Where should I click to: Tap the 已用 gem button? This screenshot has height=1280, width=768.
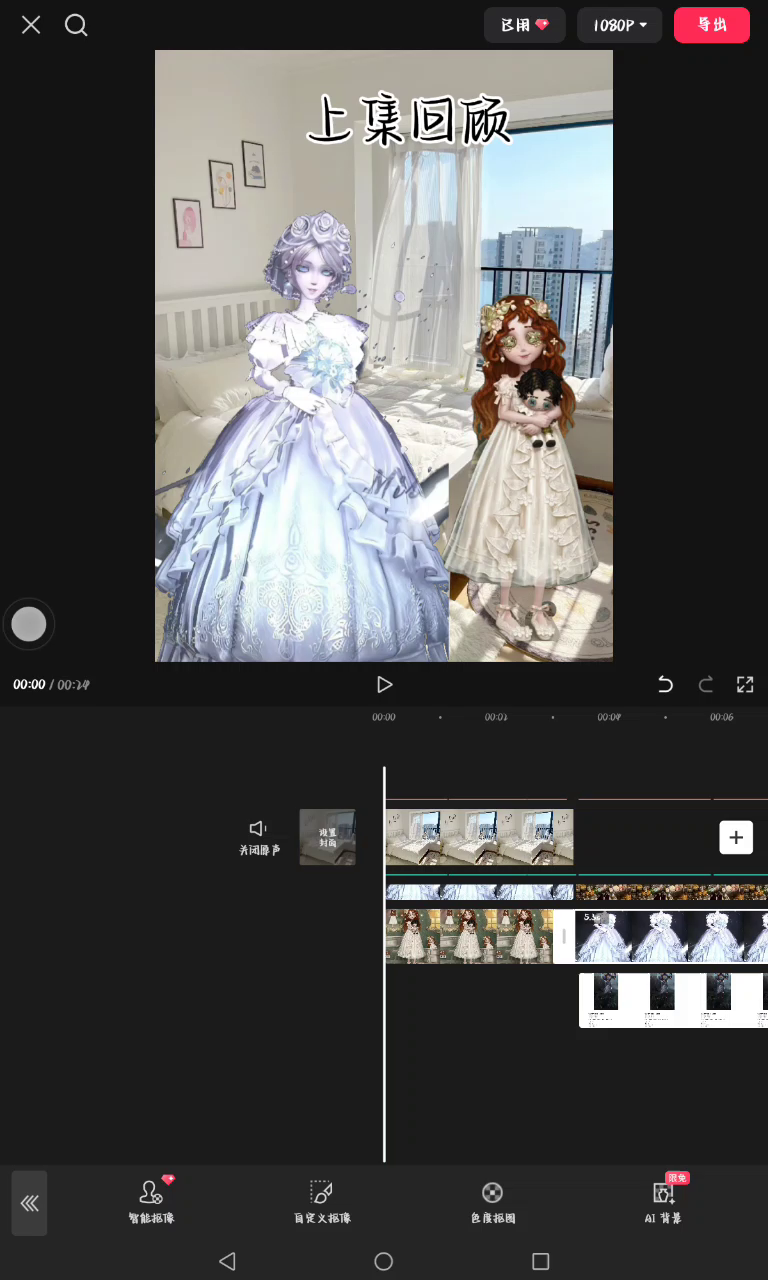(x=524, y=25)
